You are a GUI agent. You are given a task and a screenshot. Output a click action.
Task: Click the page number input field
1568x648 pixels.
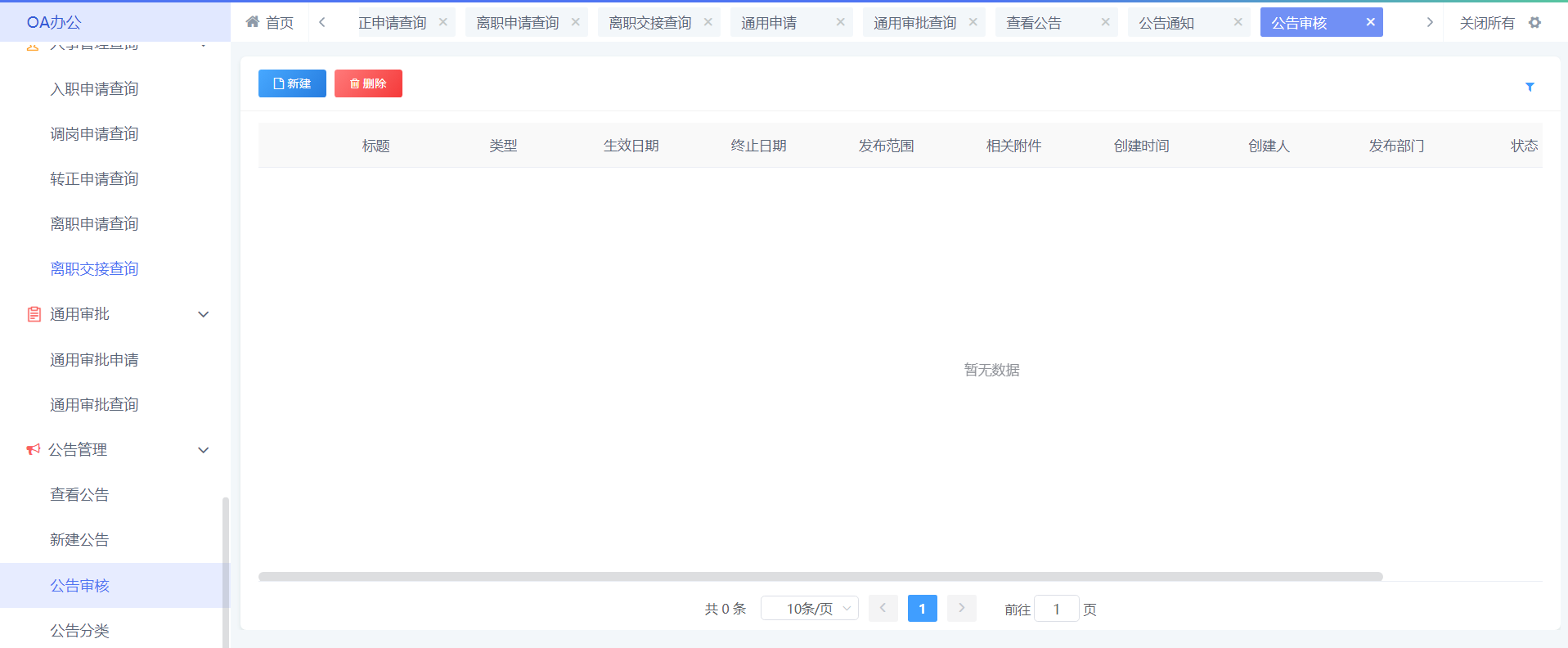pyautogui.click(x=1056, y=609)
